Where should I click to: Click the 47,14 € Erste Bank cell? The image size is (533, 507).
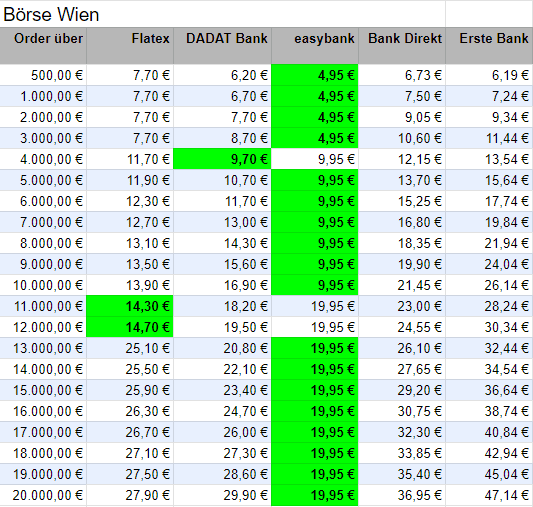[489, 495]
